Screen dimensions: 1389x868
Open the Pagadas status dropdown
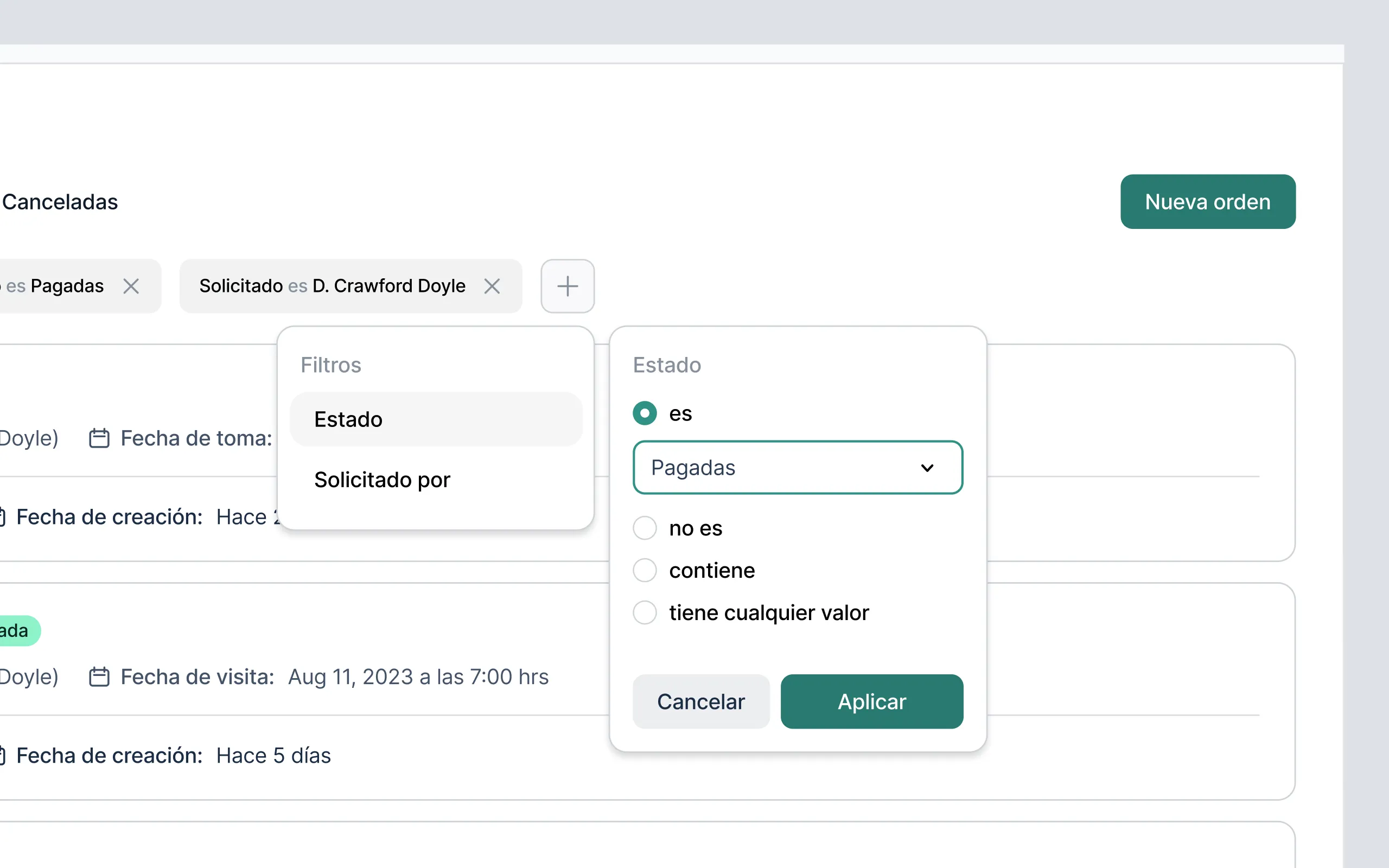(797, 468)
